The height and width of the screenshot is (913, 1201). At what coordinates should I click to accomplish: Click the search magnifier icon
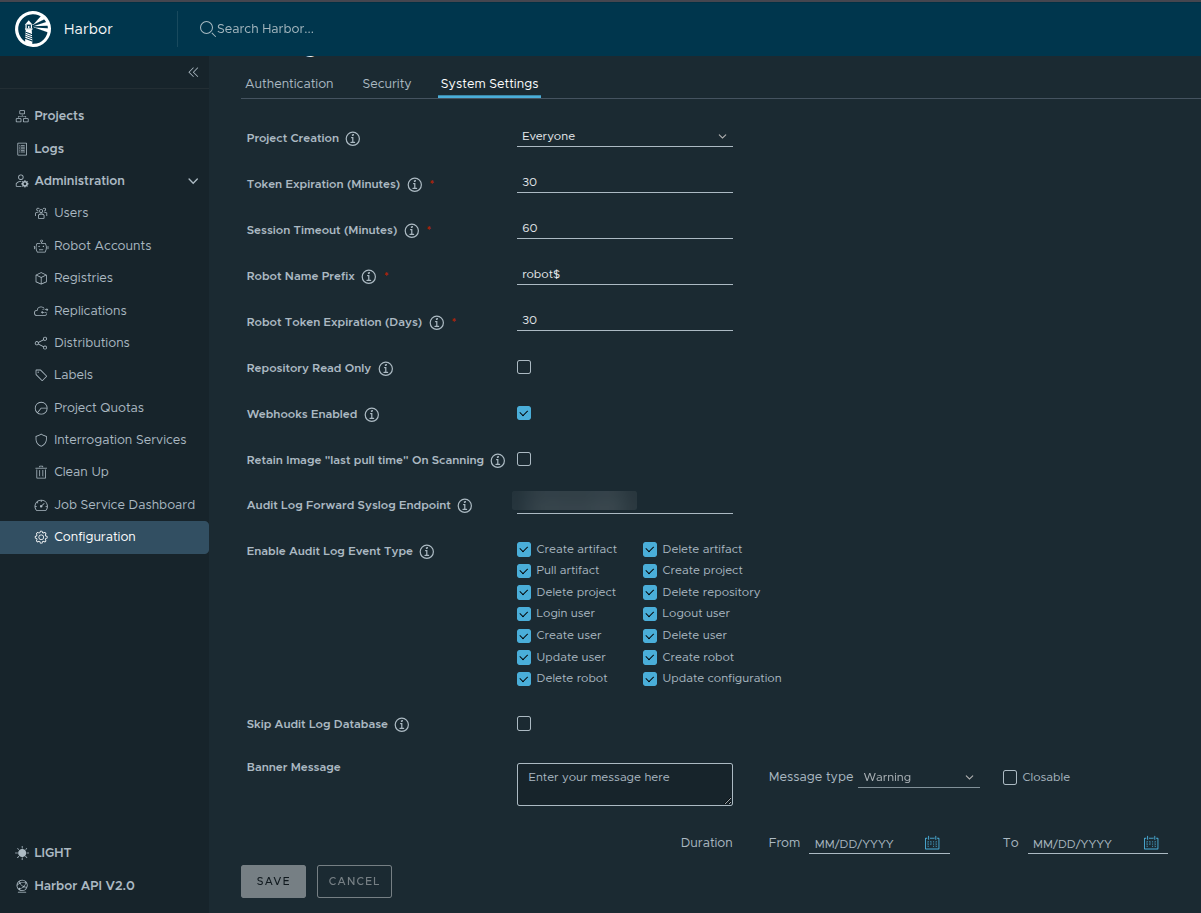pos(207,29)
